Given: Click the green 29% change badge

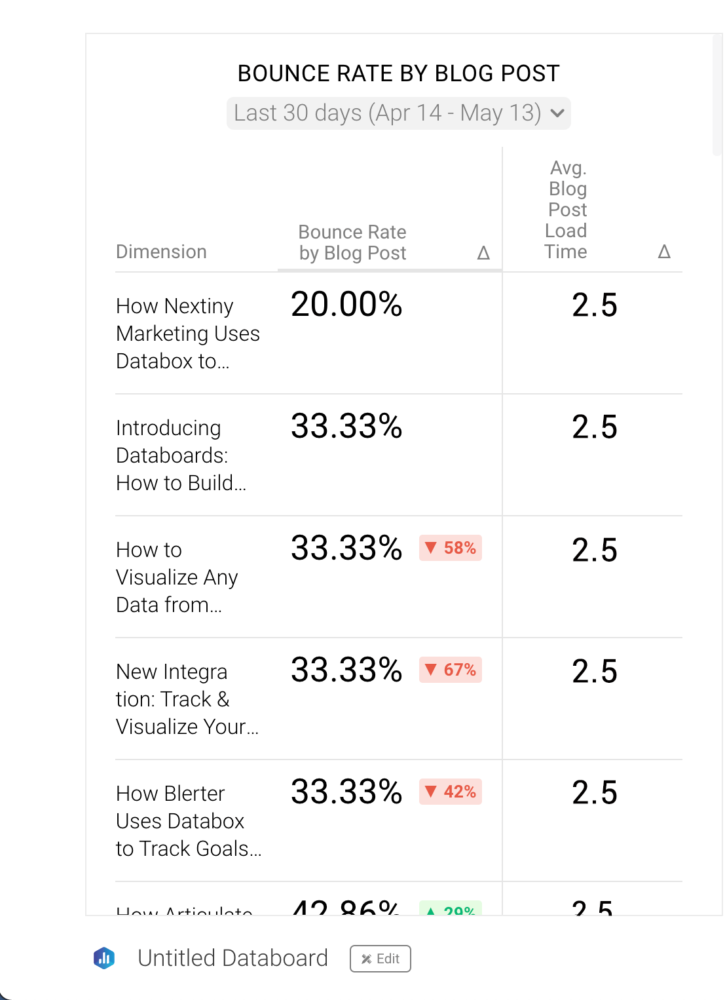Looking at the screenshot, I should (x=450, y=909).
